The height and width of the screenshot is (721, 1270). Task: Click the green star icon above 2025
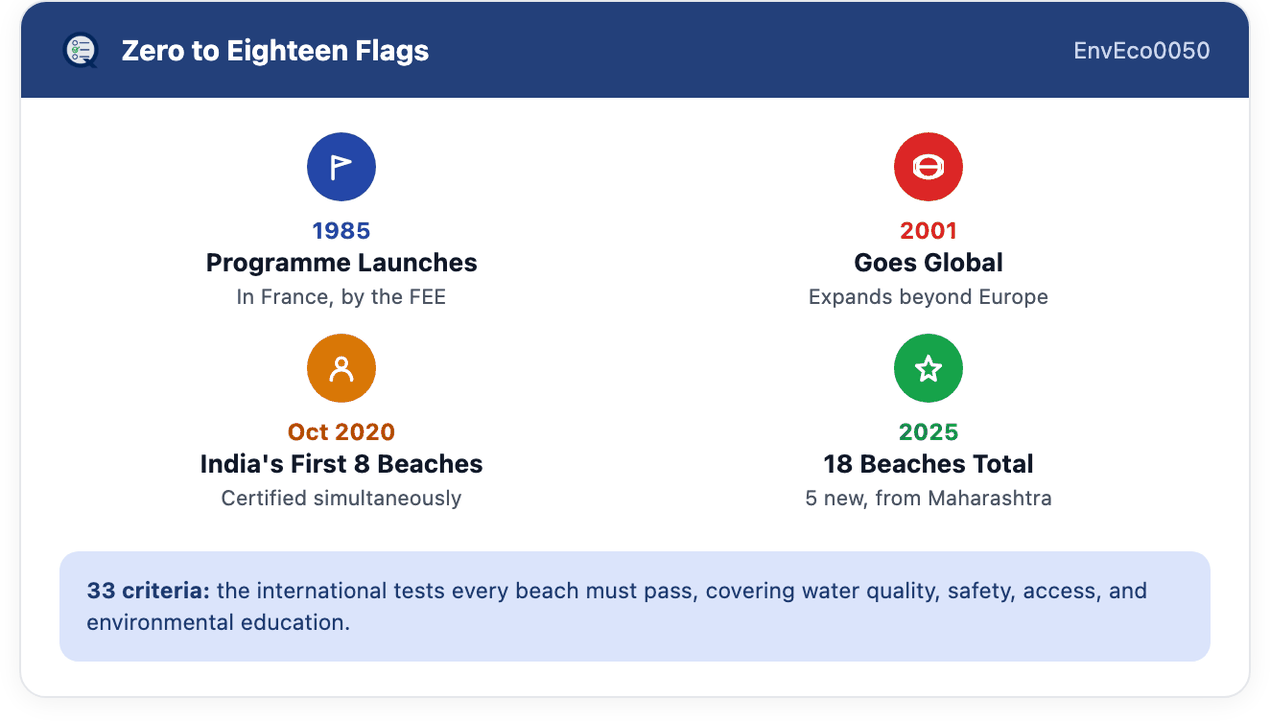coord(928,369)
